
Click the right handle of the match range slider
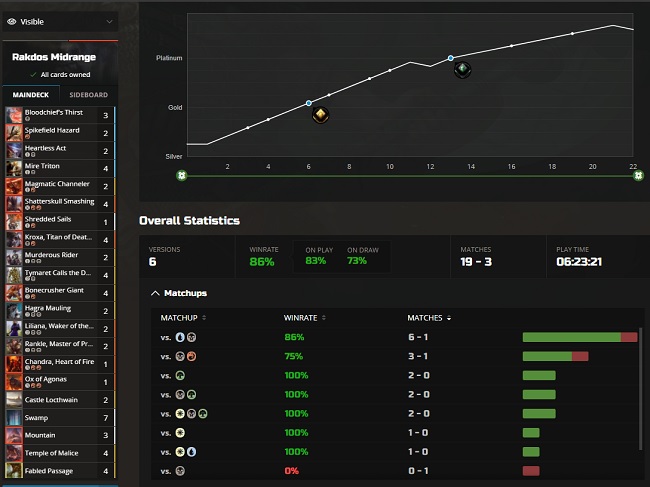click(638, 176)
